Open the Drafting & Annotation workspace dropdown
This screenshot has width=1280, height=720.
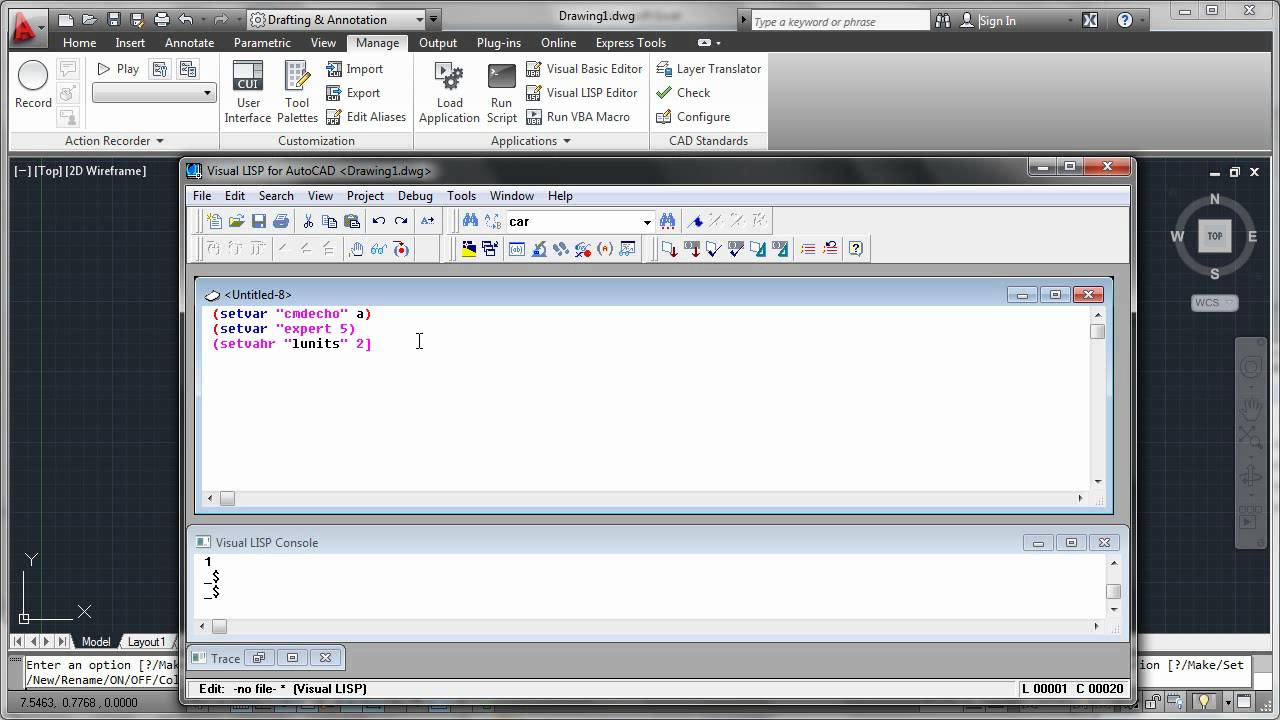(x=336, y=19)
